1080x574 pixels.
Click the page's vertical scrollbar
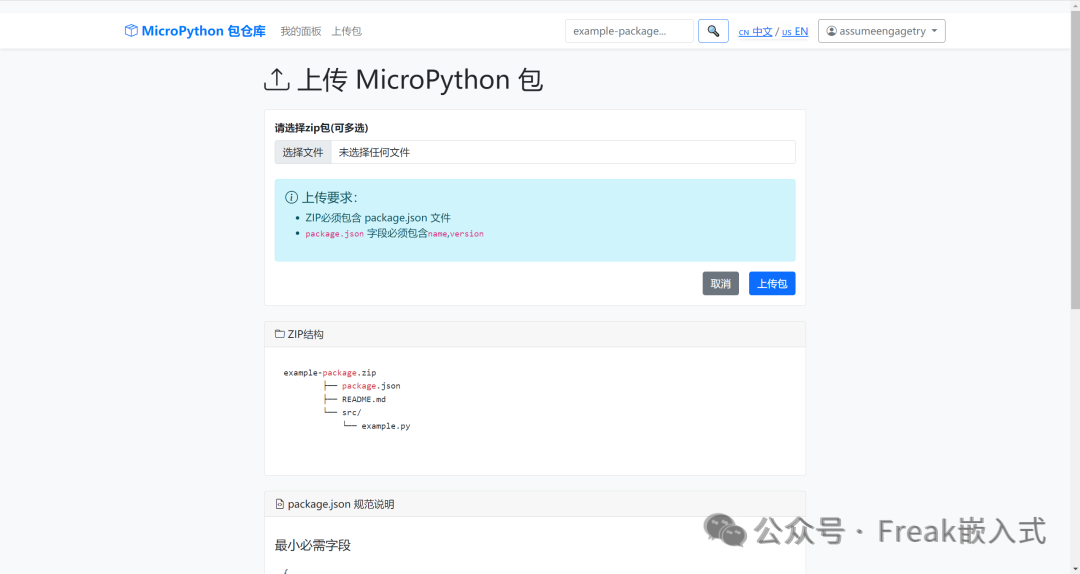[1074, 200]
